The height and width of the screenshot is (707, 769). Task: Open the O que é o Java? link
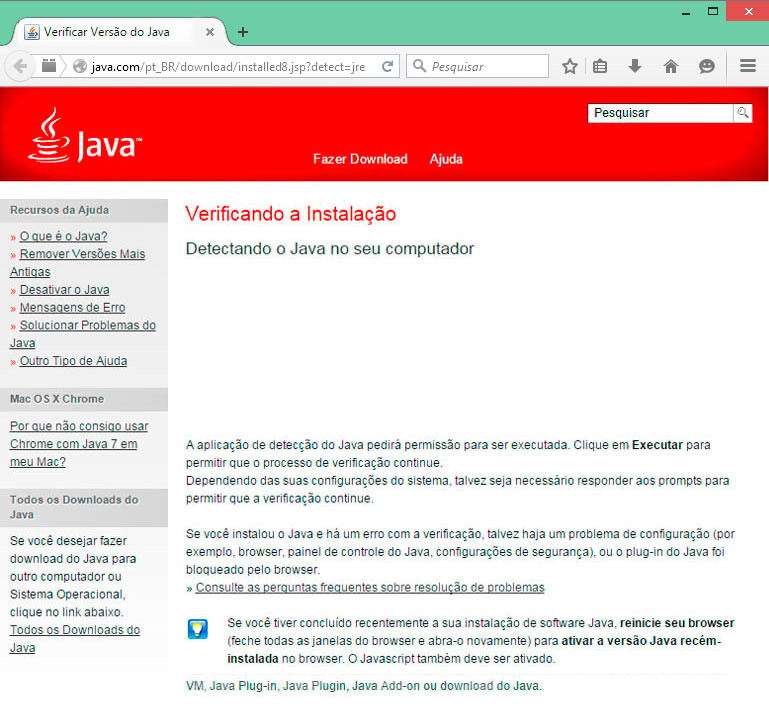pos(63,236)
